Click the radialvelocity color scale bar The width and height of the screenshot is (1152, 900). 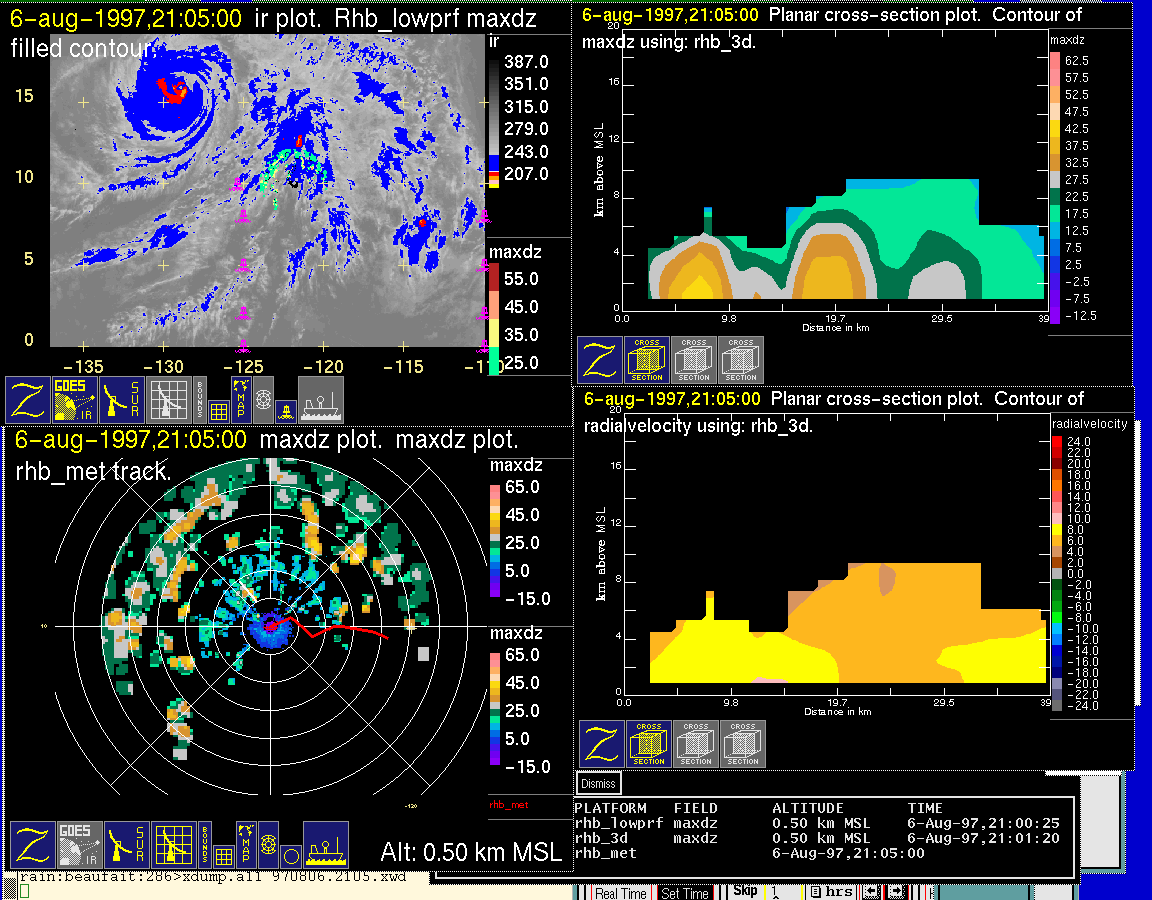click(x=1058, y=573)
